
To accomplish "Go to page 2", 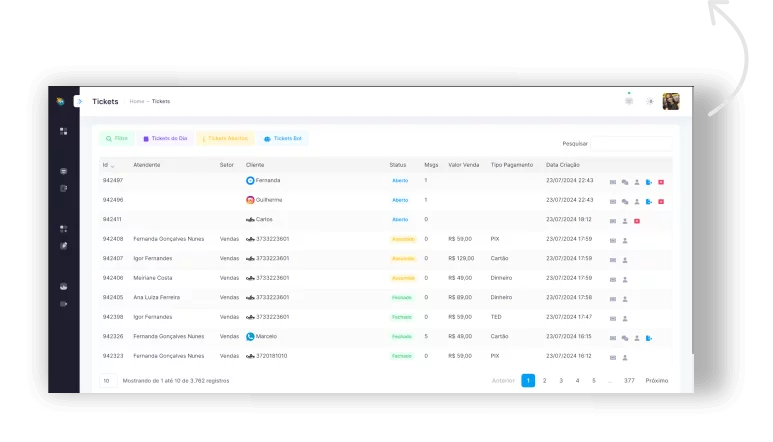I will 544,380.
